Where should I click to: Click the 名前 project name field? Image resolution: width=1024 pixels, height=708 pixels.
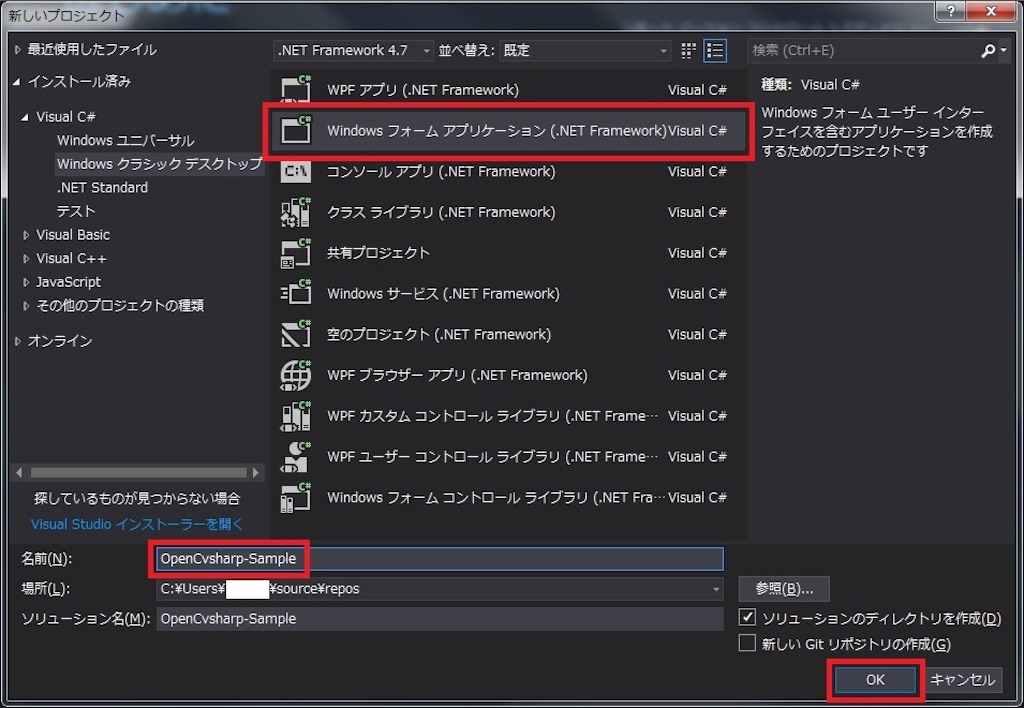(x=440, y=558)
